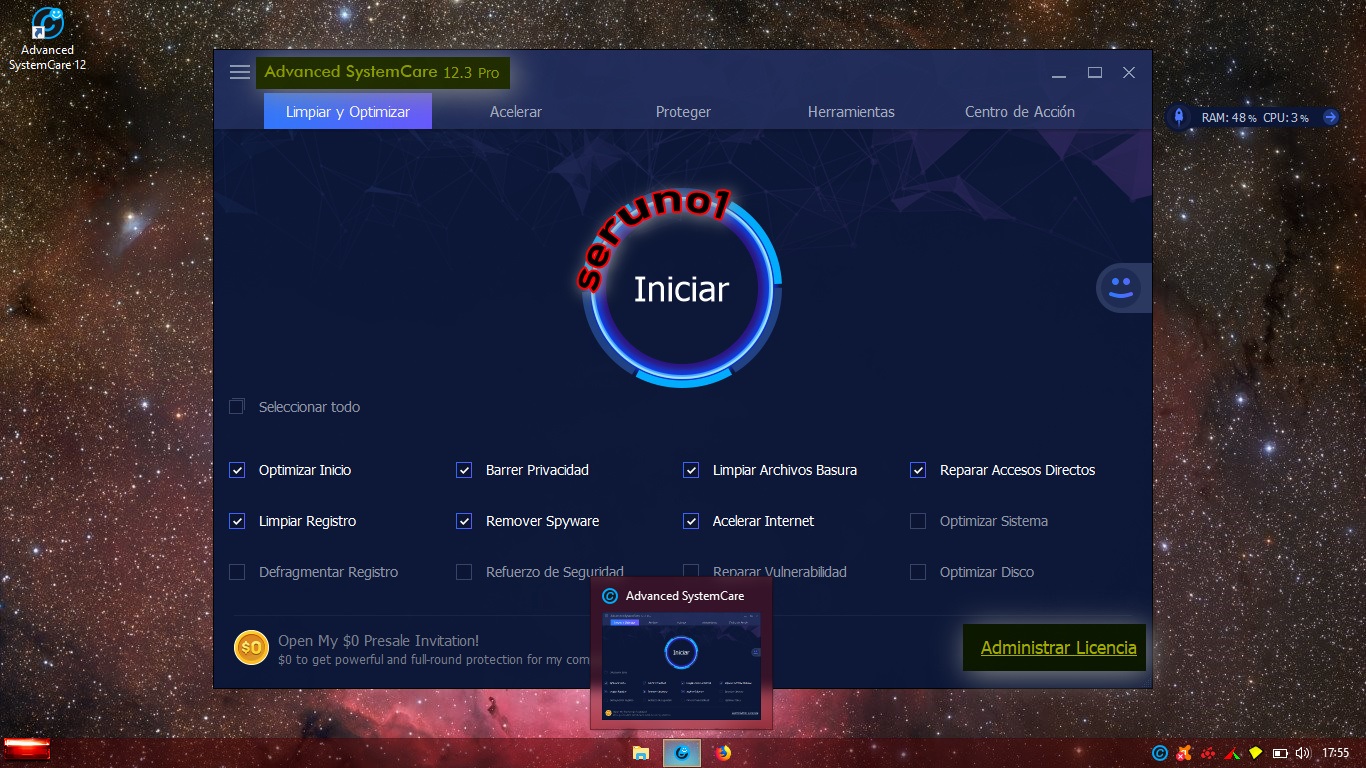Screen dimensions: 1366x768
Task: Open the Herramientas tab
Action: click(x=851, y=111)
